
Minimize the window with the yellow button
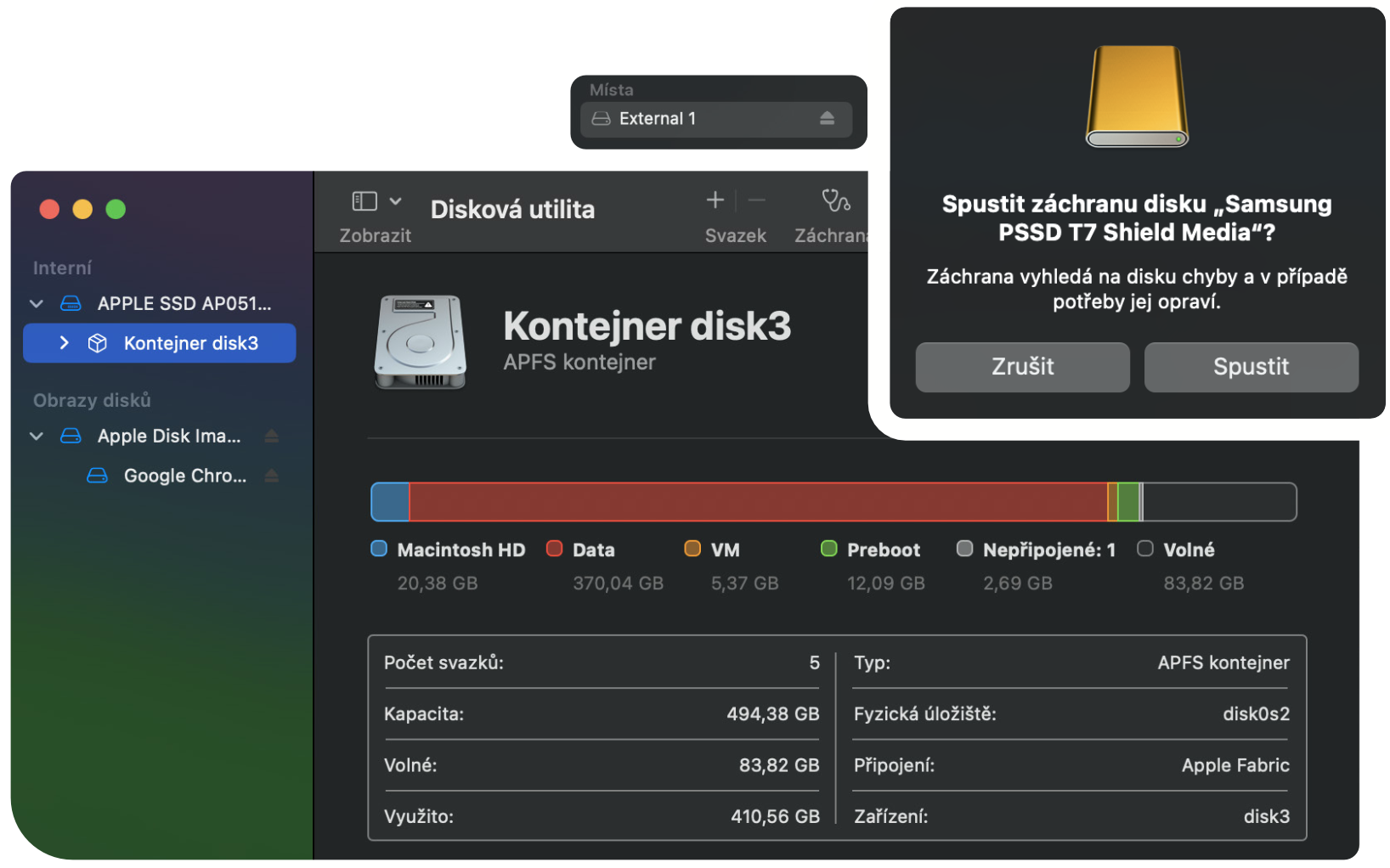point(82,209)
